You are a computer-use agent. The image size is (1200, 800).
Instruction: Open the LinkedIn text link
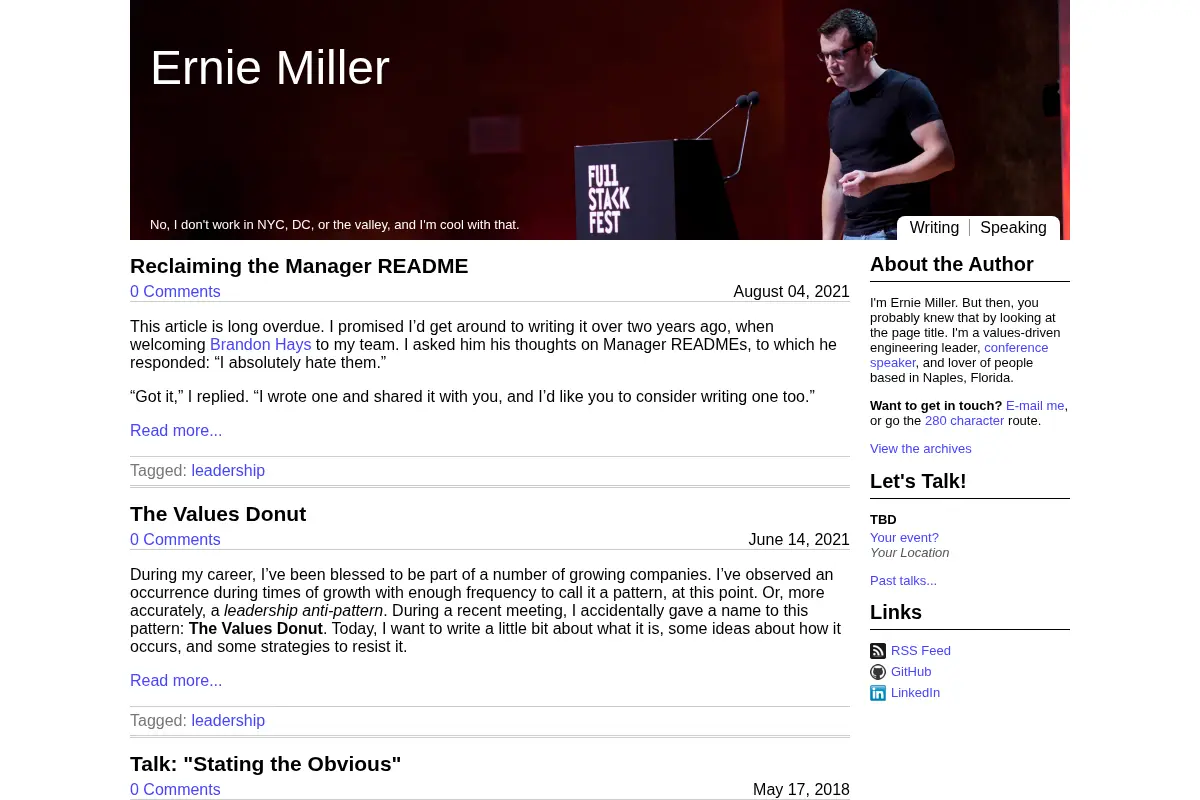(915, 693)
